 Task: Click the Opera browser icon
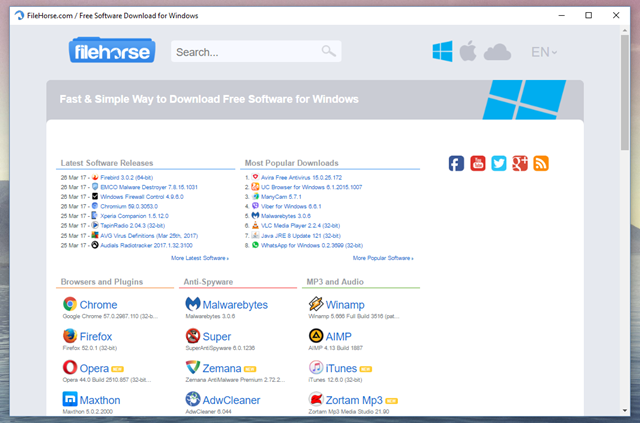[70, 367]
